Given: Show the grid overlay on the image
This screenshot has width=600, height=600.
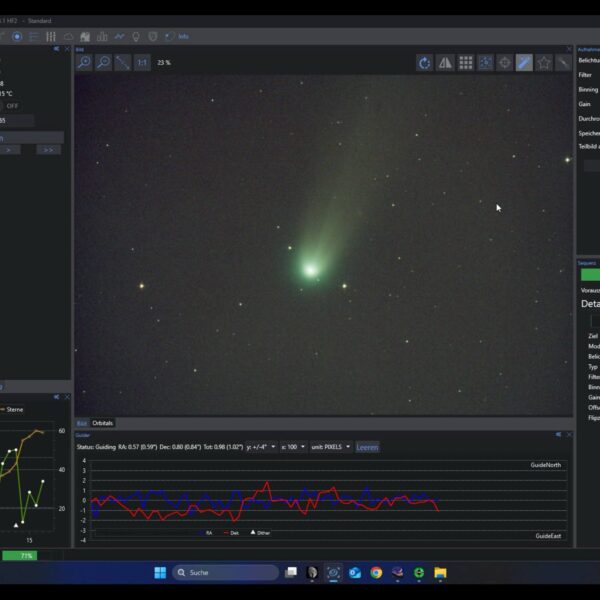Looking at the screenshot, I should pyautogui.click(x=465, y=62).
